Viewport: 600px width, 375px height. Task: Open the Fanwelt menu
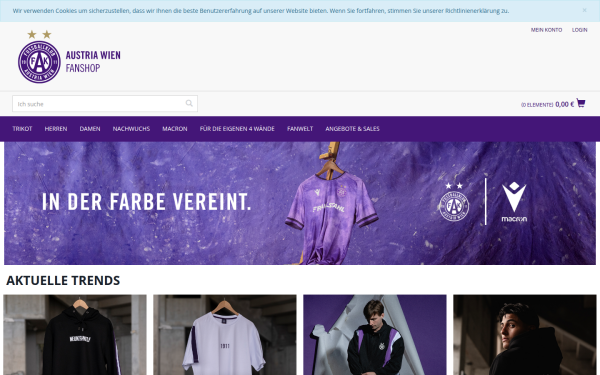click(x=300, y=129)
